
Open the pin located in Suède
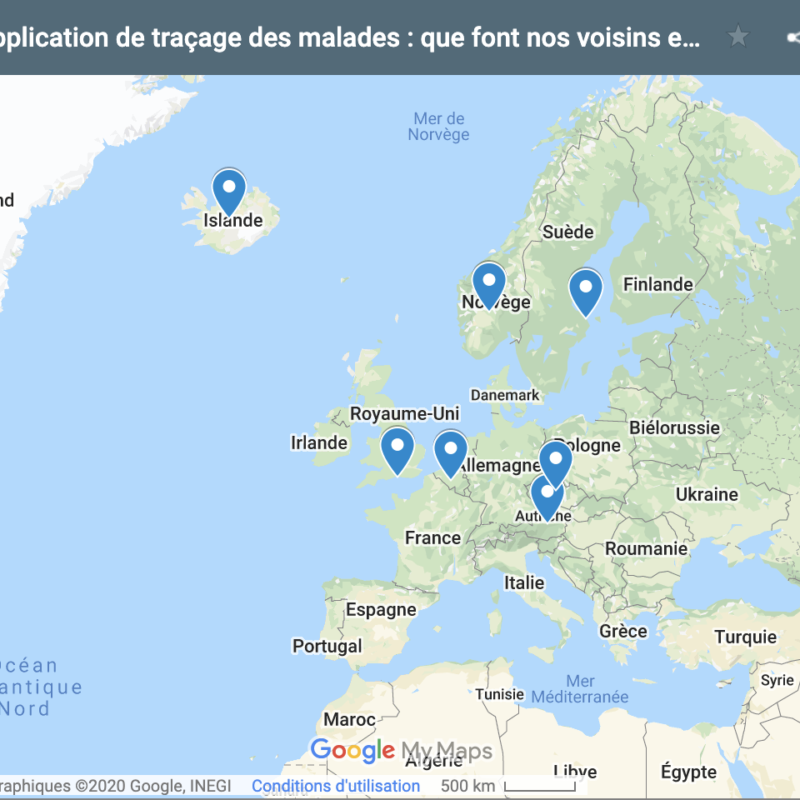coord(585,290)
